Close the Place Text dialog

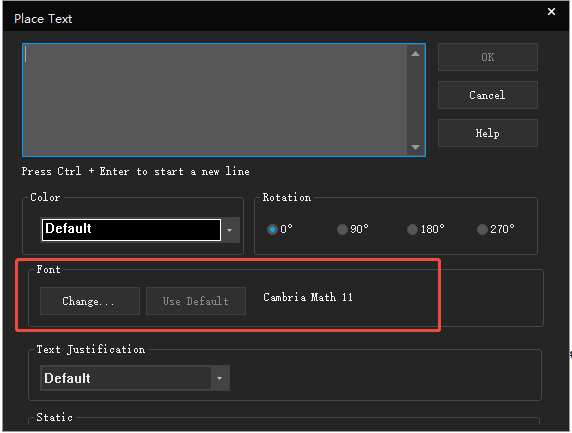[551, 12]
